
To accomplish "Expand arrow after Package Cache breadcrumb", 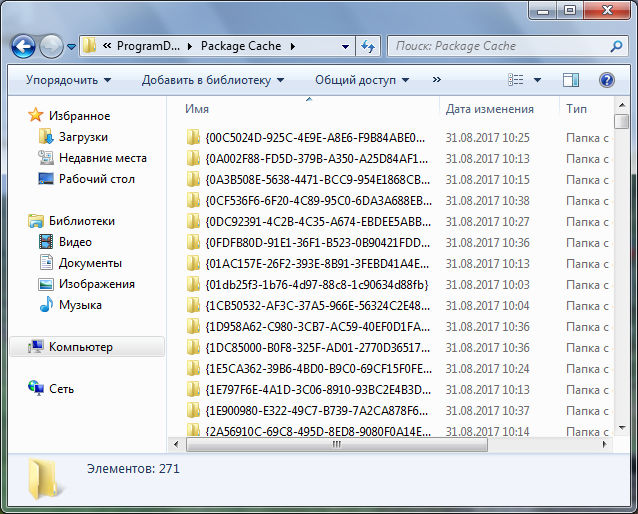I will (293, 46).
